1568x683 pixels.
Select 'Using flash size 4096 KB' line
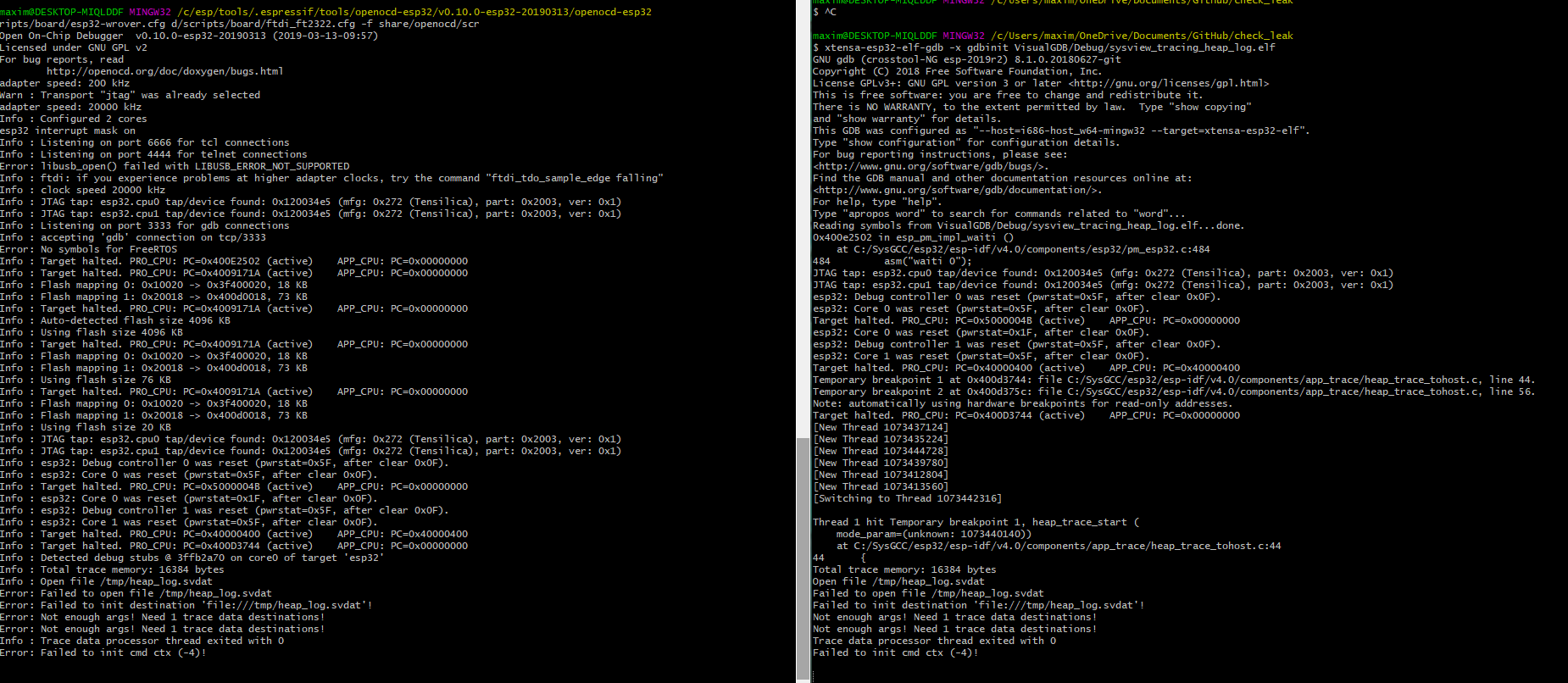92,332
